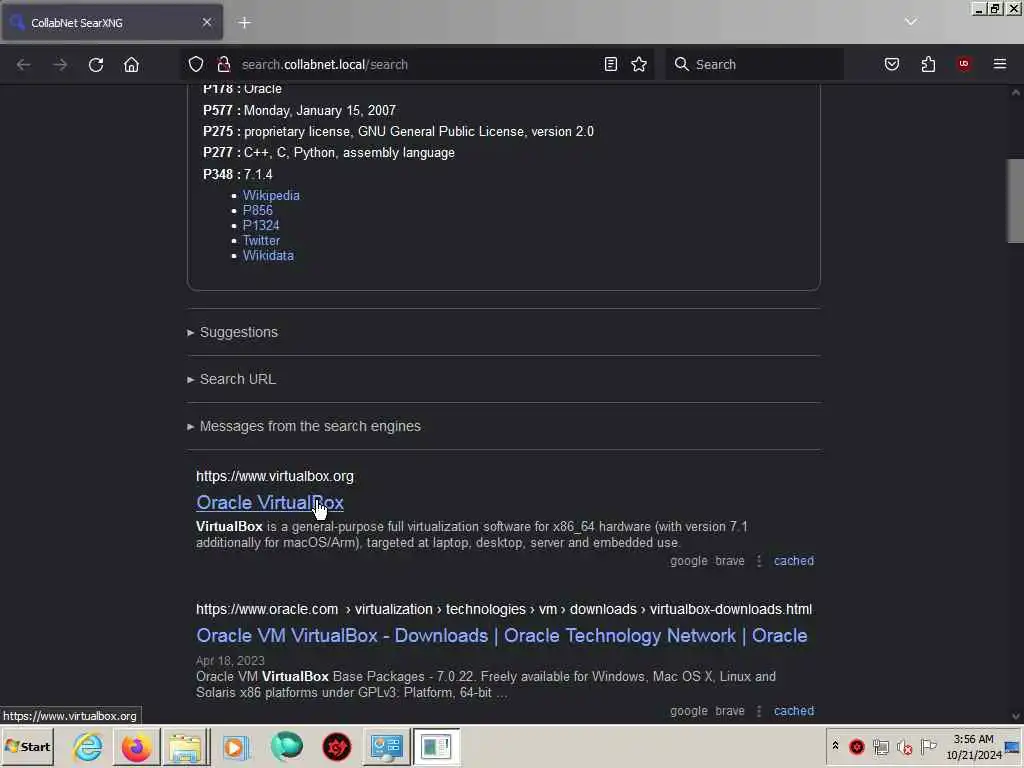Open cached version of Oracle downloads result
The image size is (1024, 768).
click(x=794, y=711)
